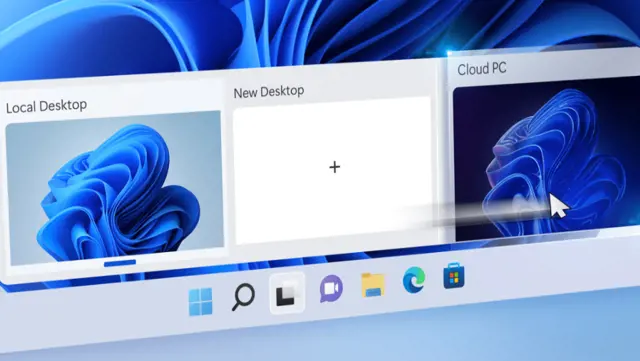The image size is (640, 361).
Task: Launch the Teams Chat taskbar icon
Action: click(331, 288)
